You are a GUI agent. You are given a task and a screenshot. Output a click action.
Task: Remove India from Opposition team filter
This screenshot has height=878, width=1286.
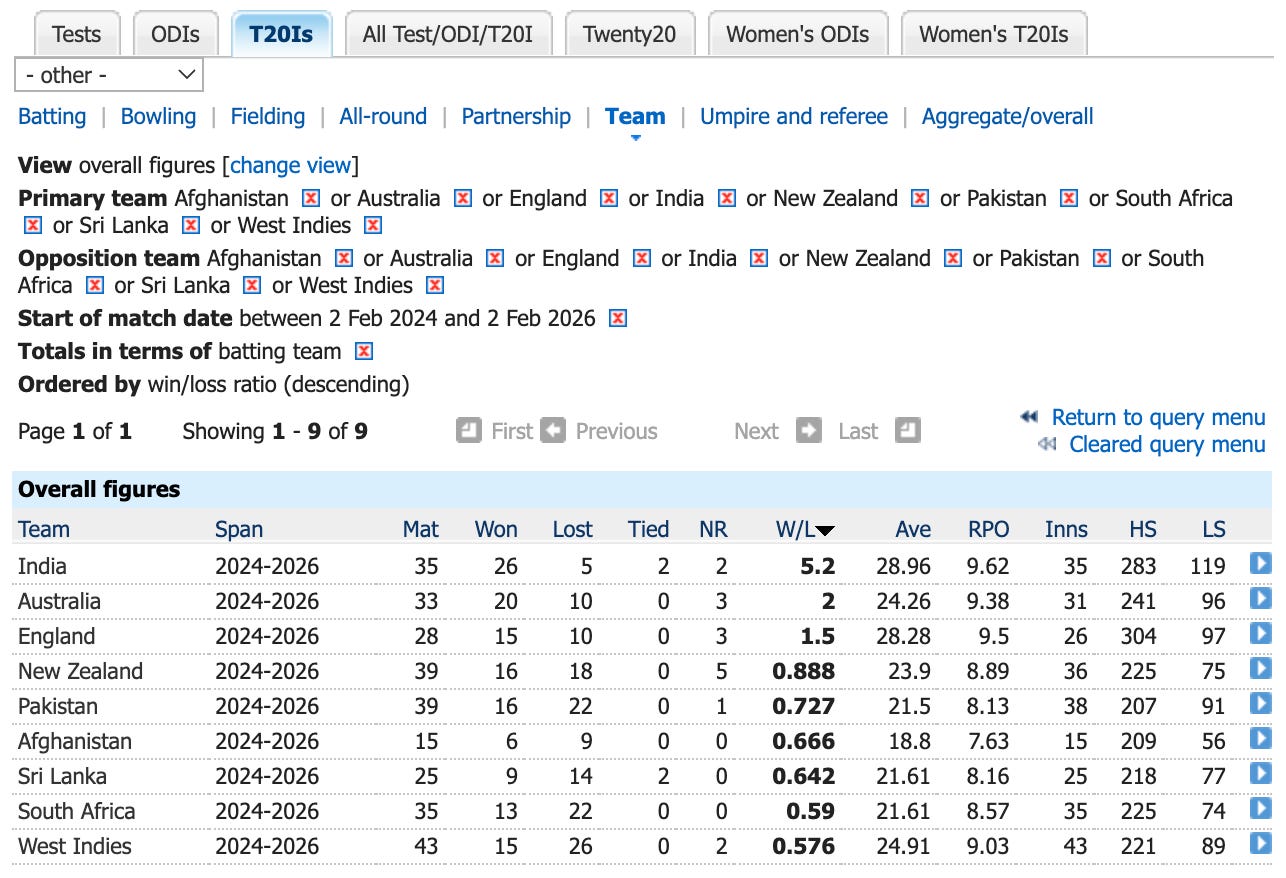pyautogui.click(x=759, y=258)
